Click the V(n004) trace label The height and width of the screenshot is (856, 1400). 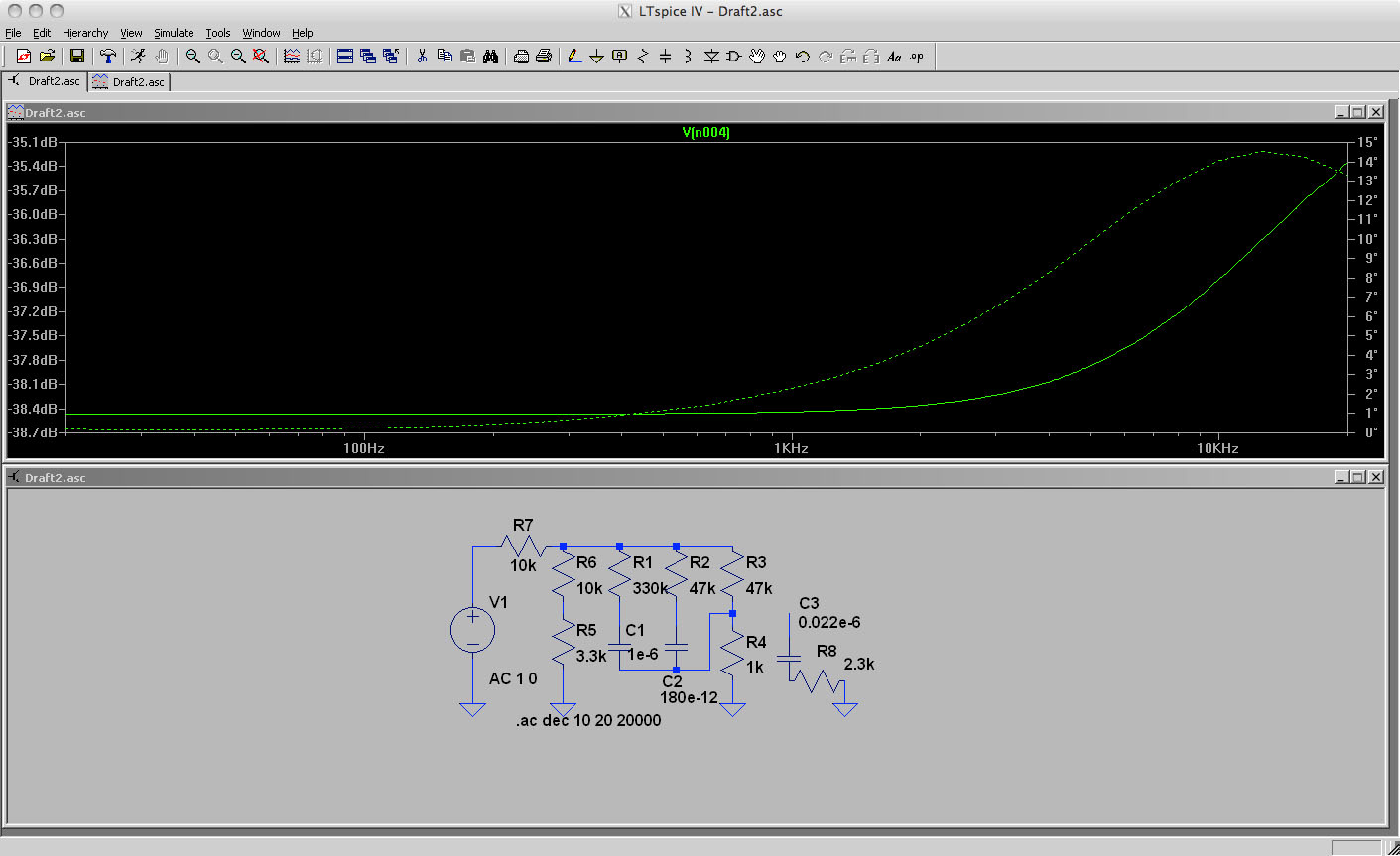tap(705, 132)
